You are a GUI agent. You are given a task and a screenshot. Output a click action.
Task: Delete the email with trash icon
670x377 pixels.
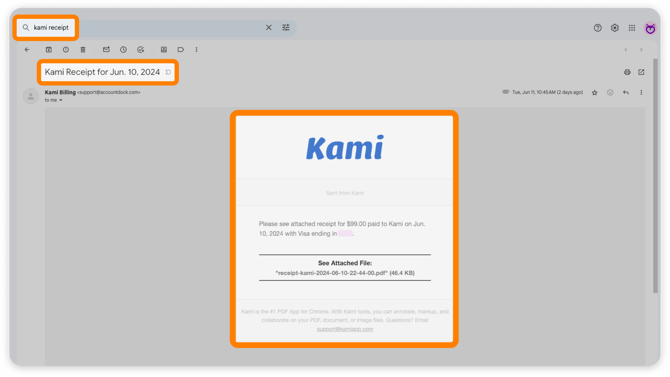pos(83,50)
